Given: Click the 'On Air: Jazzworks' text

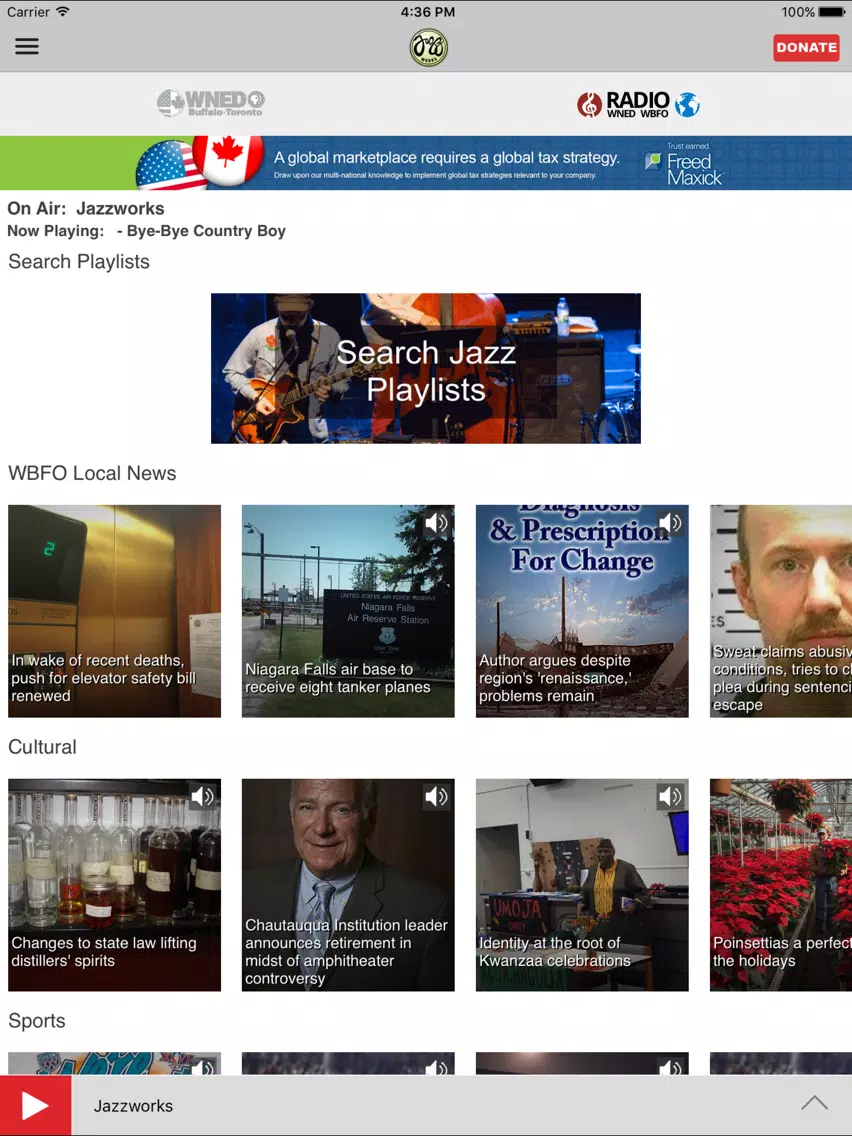Looking at the screenshot, I should [85, 209].
